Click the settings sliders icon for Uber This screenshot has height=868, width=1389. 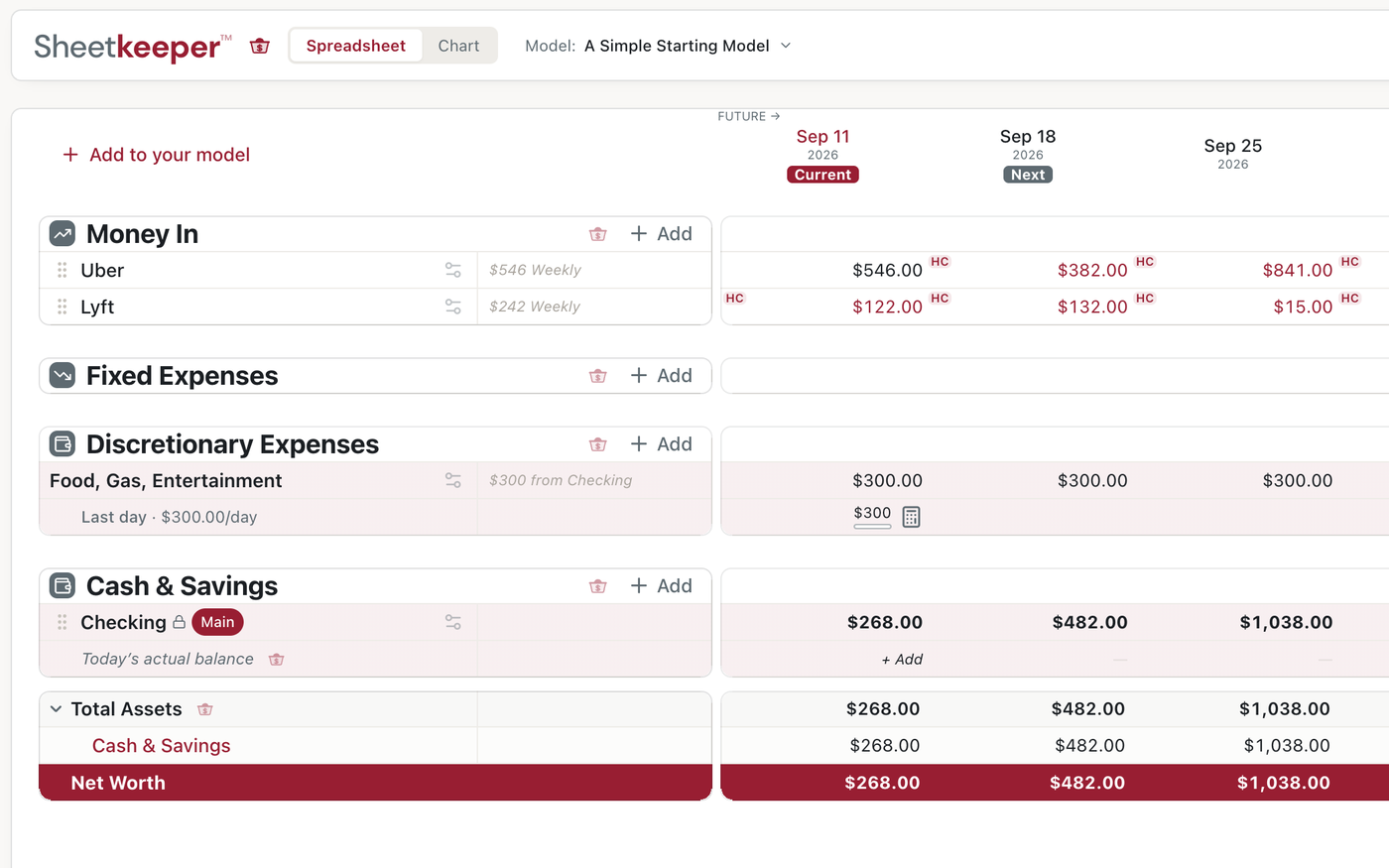pos(453,270)
